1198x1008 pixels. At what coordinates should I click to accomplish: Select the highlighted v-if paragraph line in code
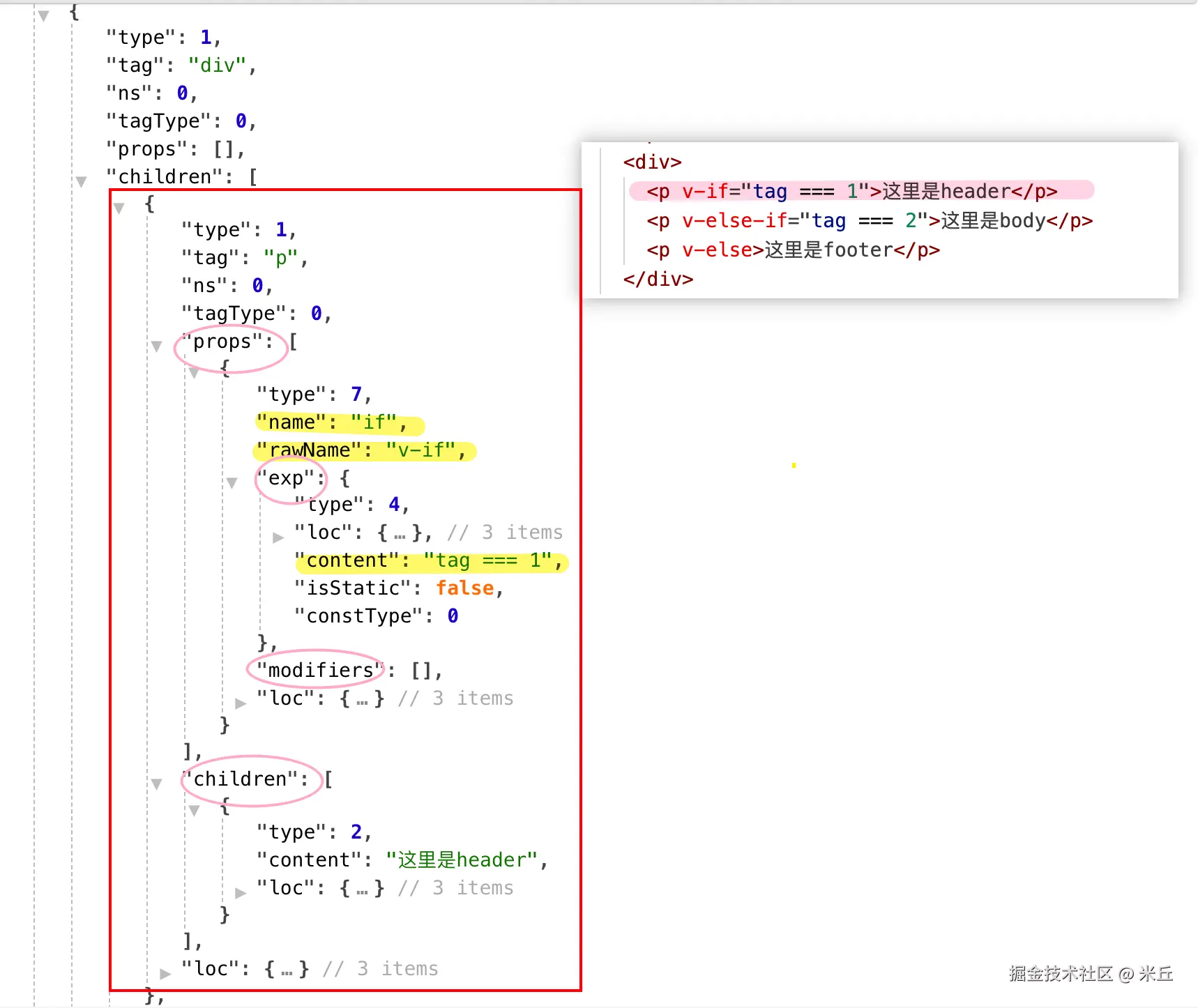[x=852, y=191]
